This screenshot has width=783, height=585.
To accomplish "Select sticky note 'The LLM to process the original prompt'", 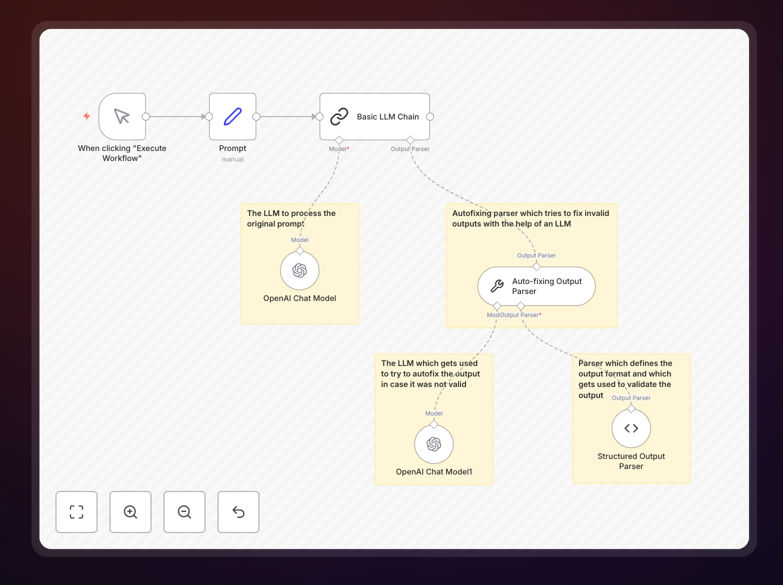I will [x=300, y=264].
